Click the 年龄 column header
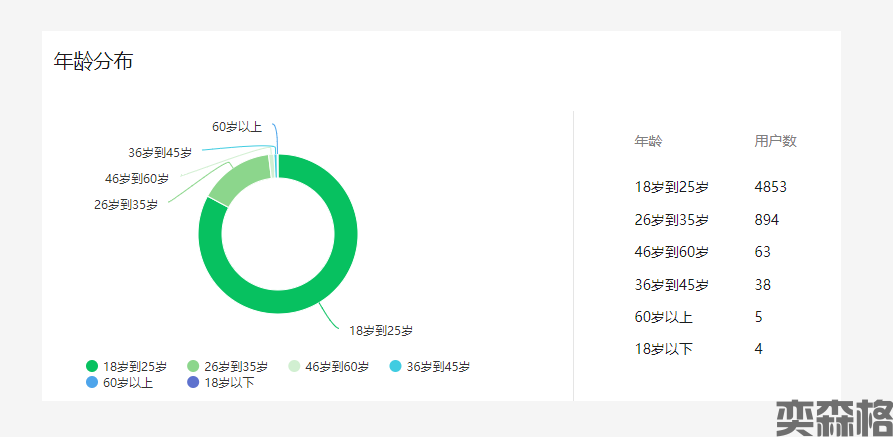 click(x=648, y=141)
